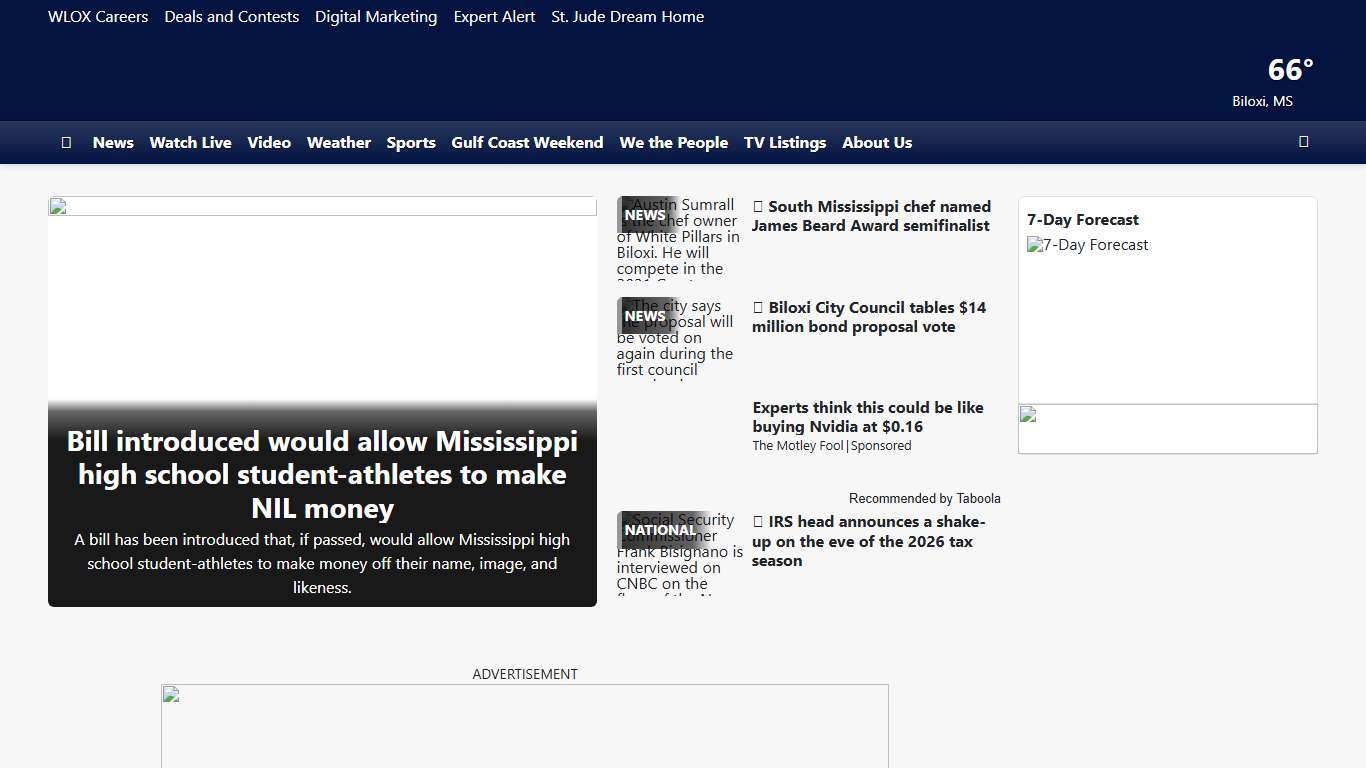Open Biloxi City Council bond proposal article
The height and width of the screenshot is (768, 1366).
tap(868, 317)
